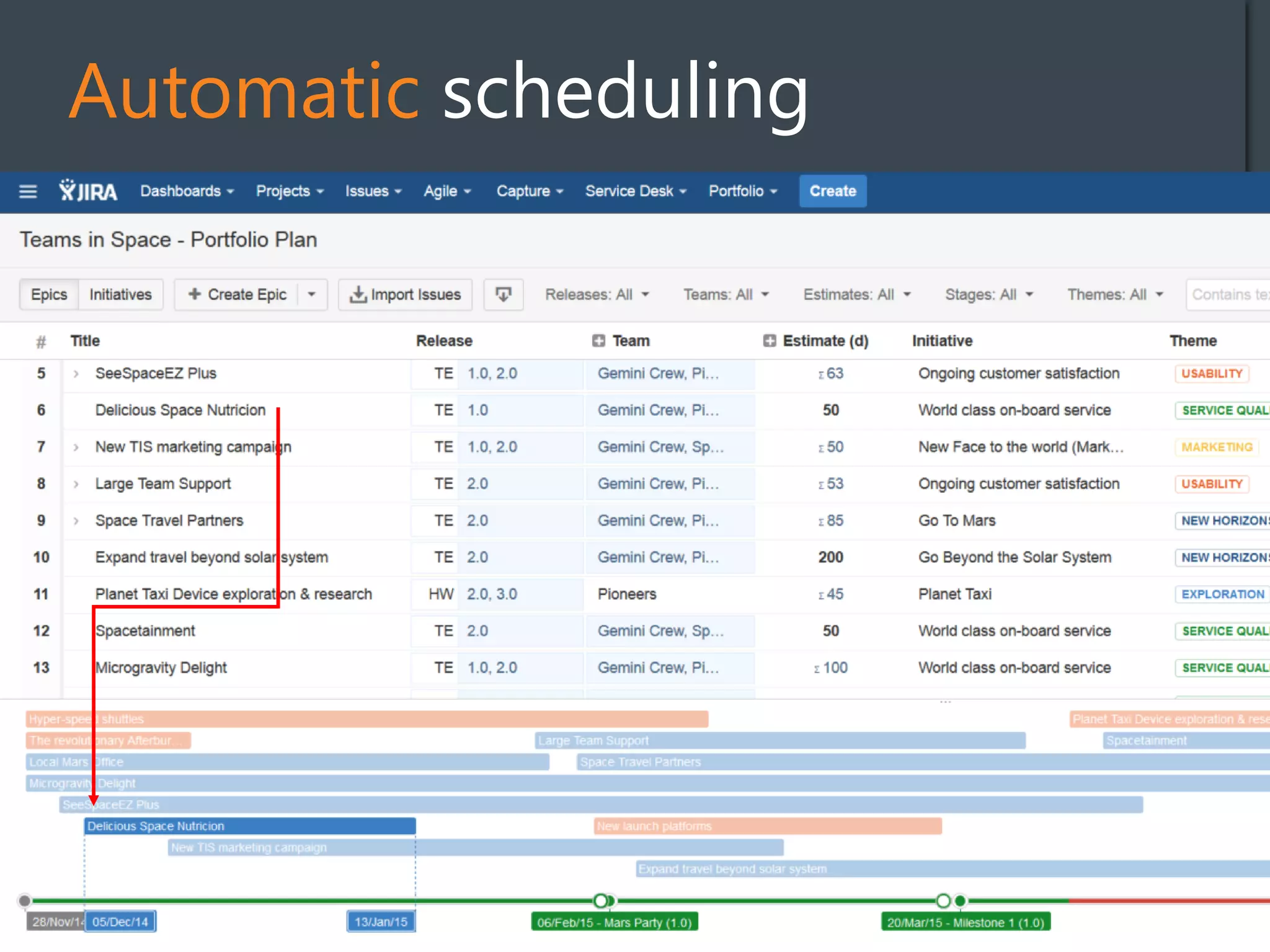The image size is (1270, 952).
Task: Open the Teams filter dropdown
Action: (726, 294)
